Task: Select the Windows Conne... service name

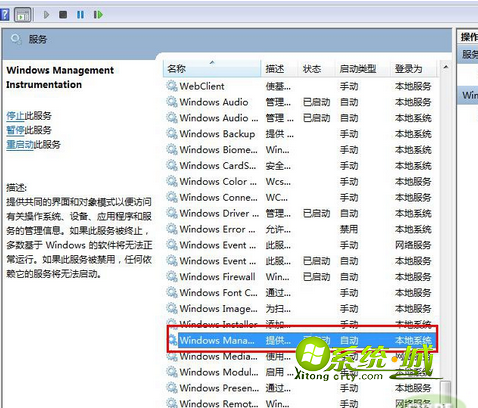Action: tap(218, 197)
